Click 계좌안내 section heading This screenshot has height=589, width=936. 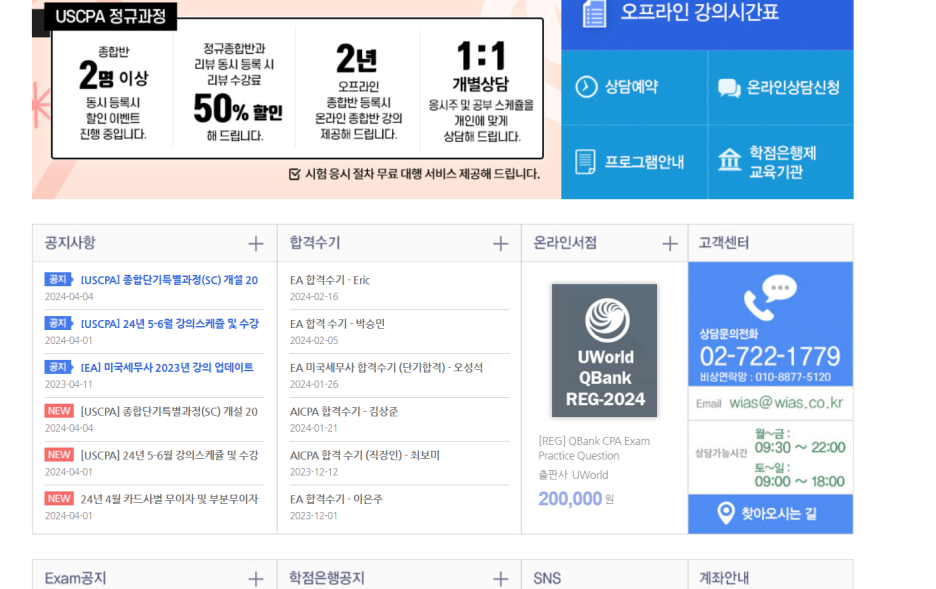click(x=723, y=578)
